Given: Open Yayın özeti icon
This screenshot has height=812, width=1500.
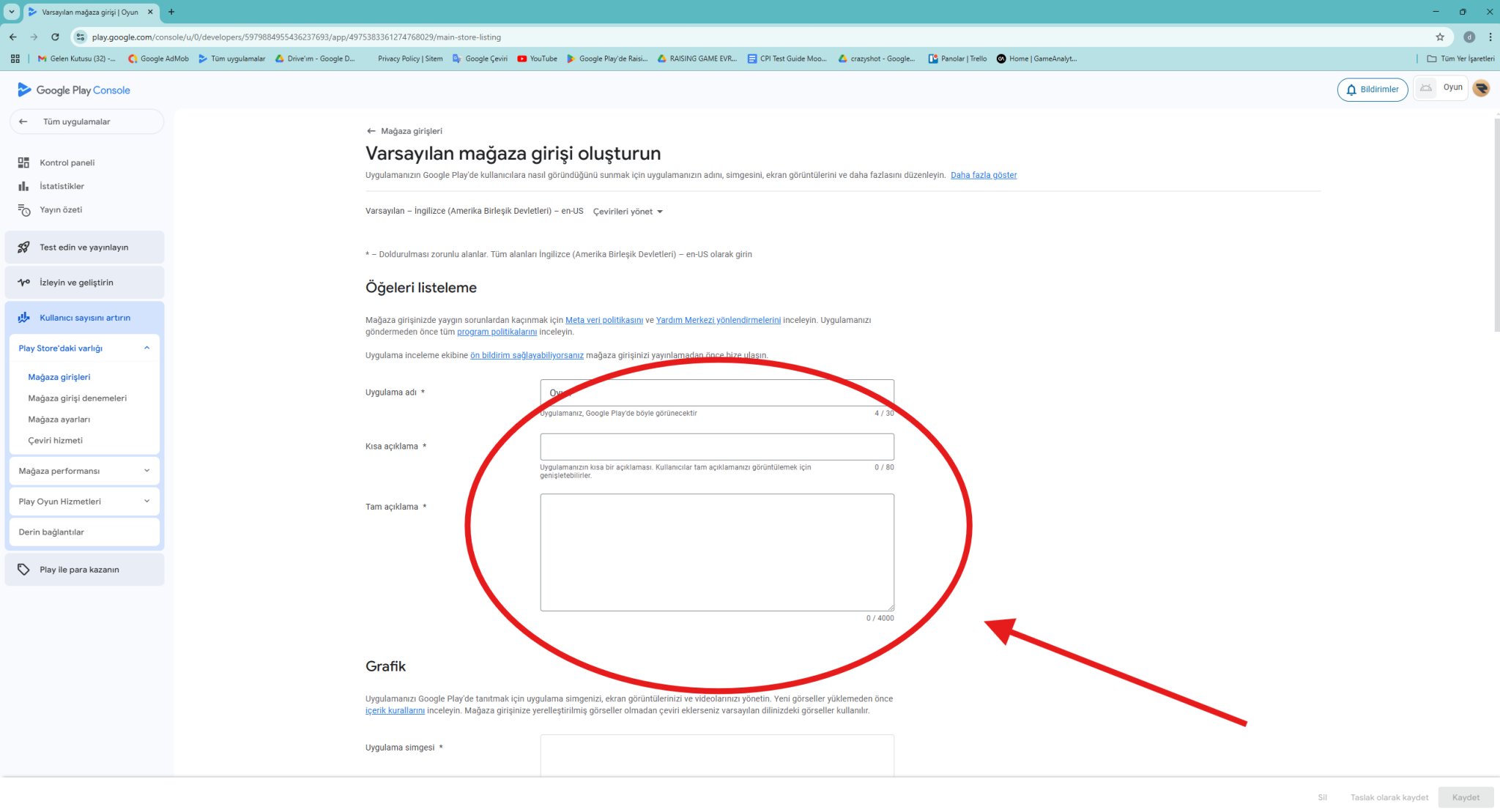Looking at the screenshot, I should [x=23, y=210].
